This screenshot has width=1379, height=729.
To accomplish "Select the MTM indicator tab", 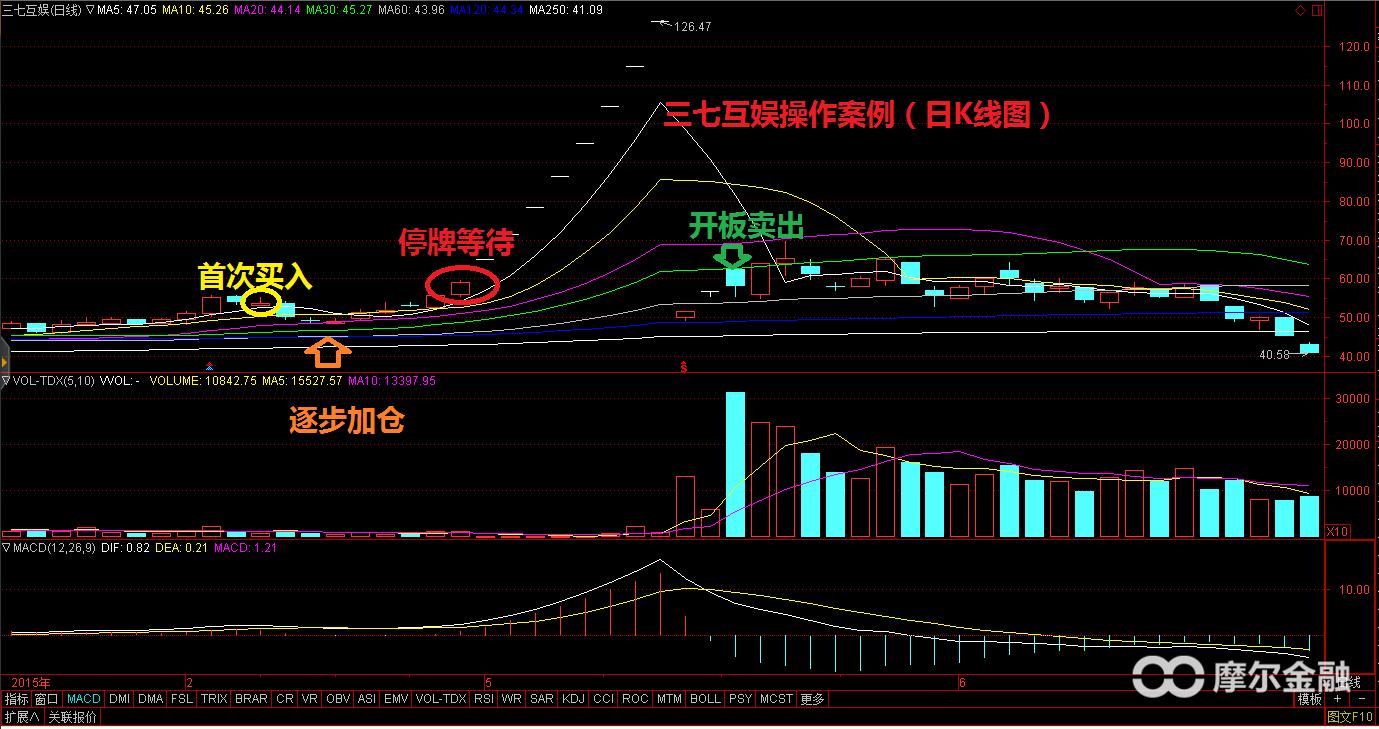I will tap(669, 699).
